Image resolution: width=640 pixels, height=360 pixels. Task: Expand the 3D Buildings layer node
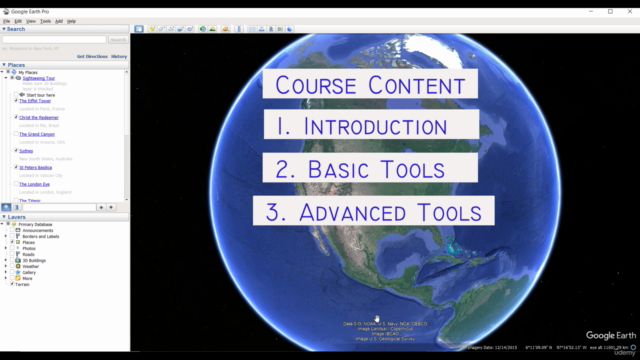tap(6, 260)
